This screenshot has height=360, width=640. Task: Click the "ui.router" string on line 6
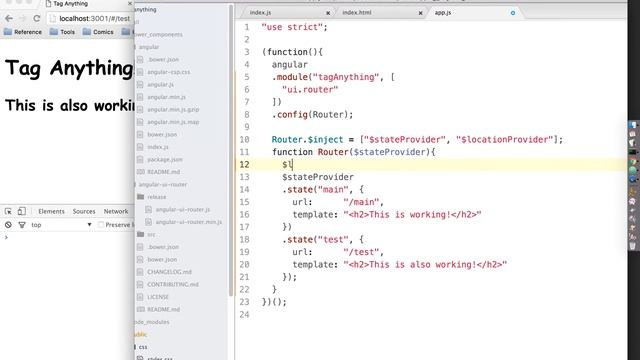[310, 90]
